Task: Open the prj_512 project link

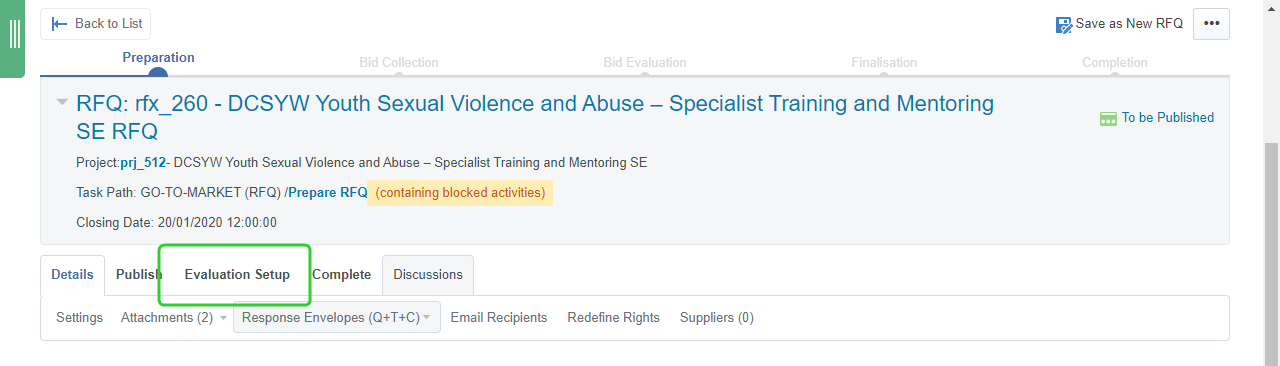Action: tap(143, 162)
